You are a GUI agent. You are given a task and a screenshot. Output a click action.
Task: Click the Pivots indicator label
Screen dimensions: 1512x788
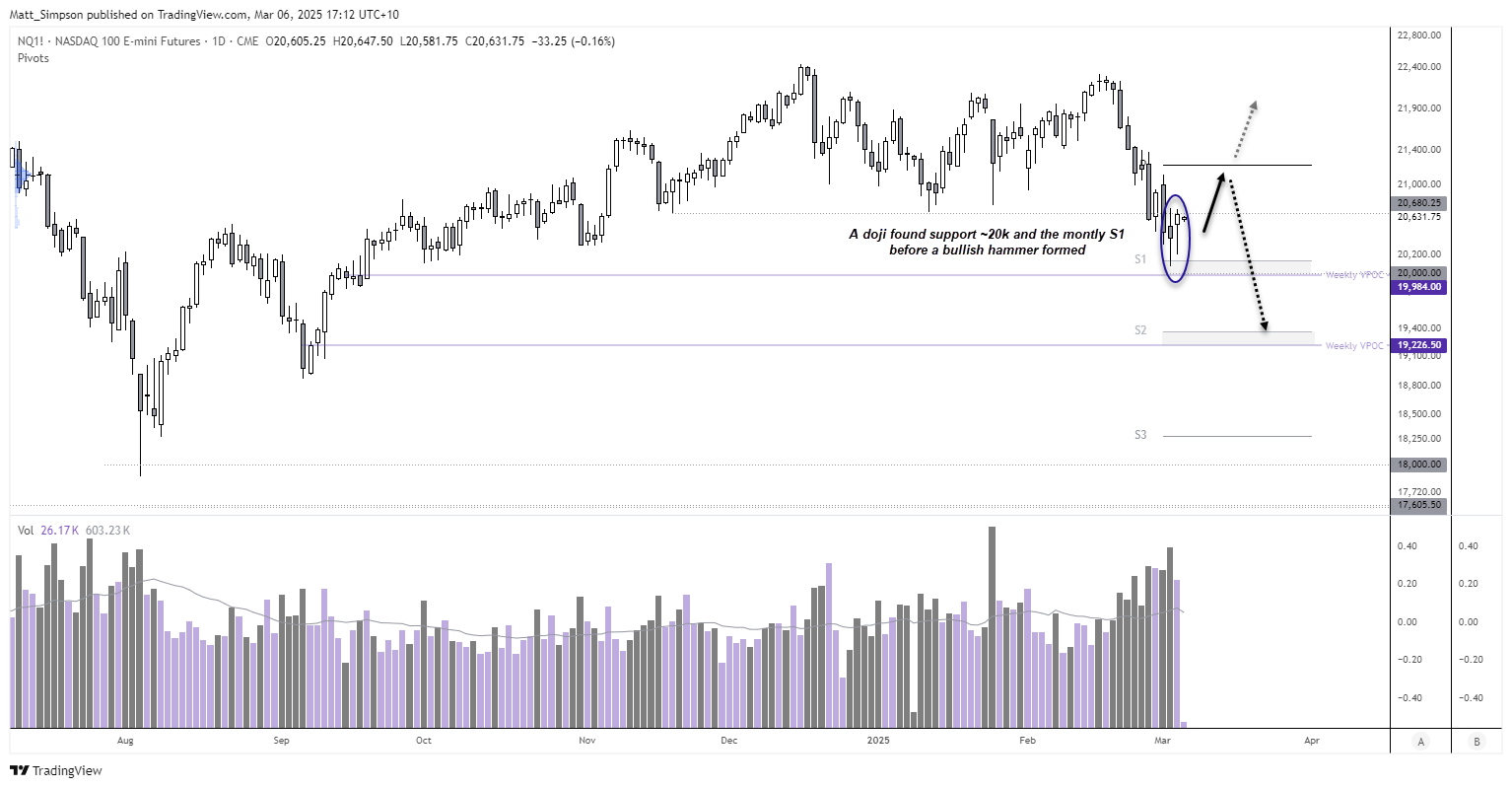tap(34, 58)
